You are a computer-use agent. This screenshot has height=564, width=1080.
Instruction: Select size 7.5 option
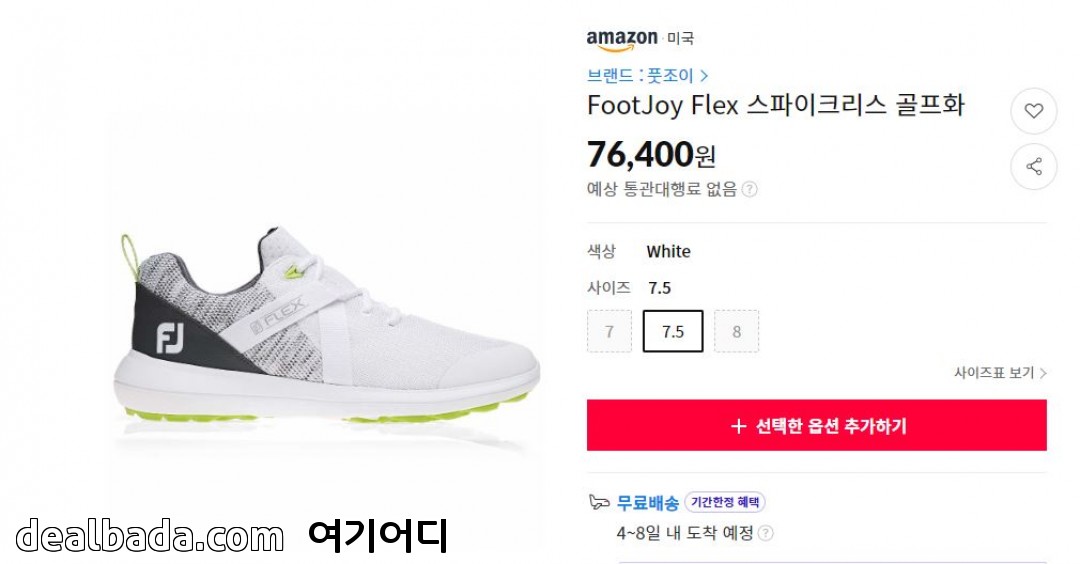point(673,331)
